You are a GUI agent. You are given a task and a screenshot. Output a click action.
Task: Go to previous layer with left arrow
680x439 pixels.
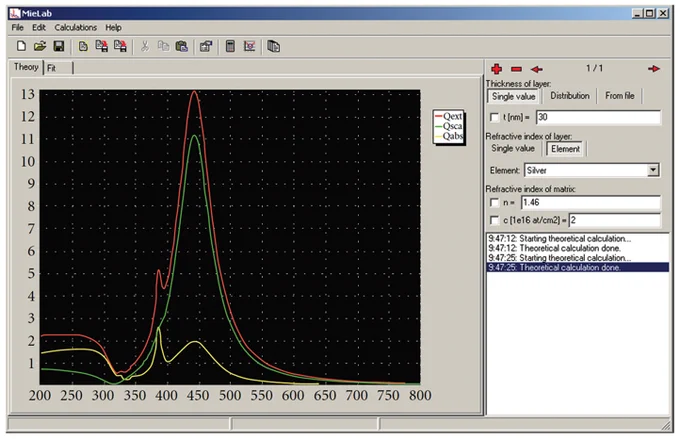[x=537, y=69]
